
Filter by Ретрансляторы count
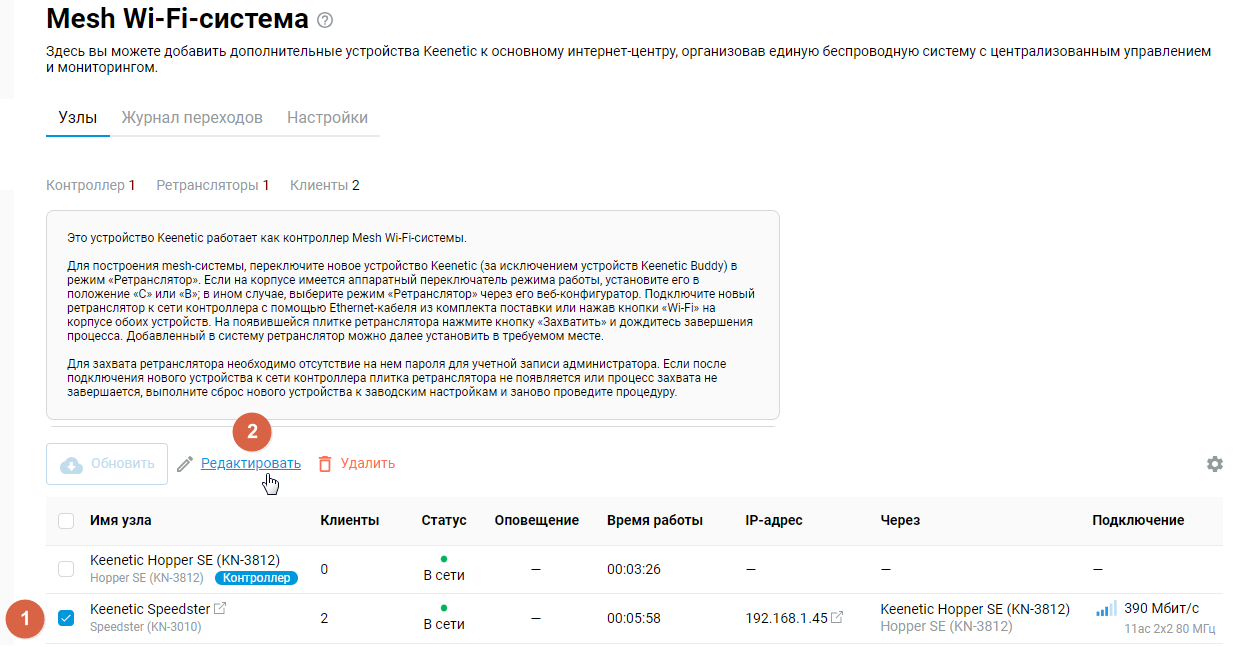212,185
